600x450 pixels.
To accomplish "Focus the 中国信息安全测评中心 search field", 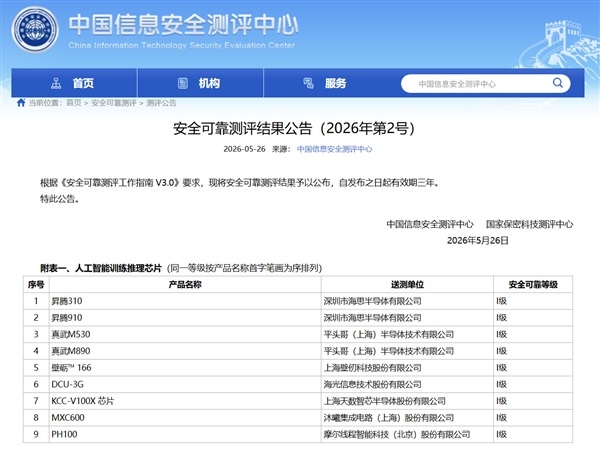I will coord(485,83).
